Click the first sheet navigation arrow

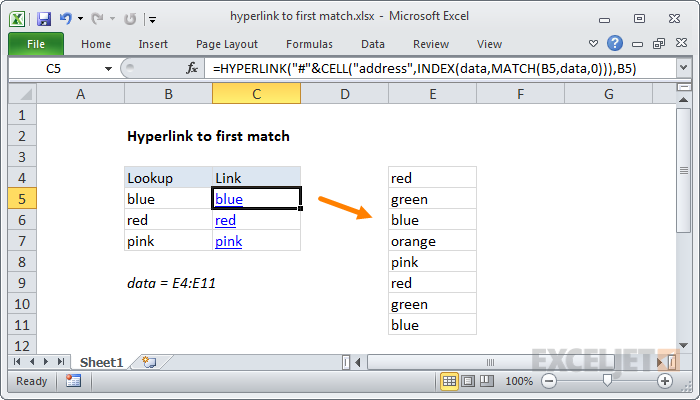(x=17, y=362)
